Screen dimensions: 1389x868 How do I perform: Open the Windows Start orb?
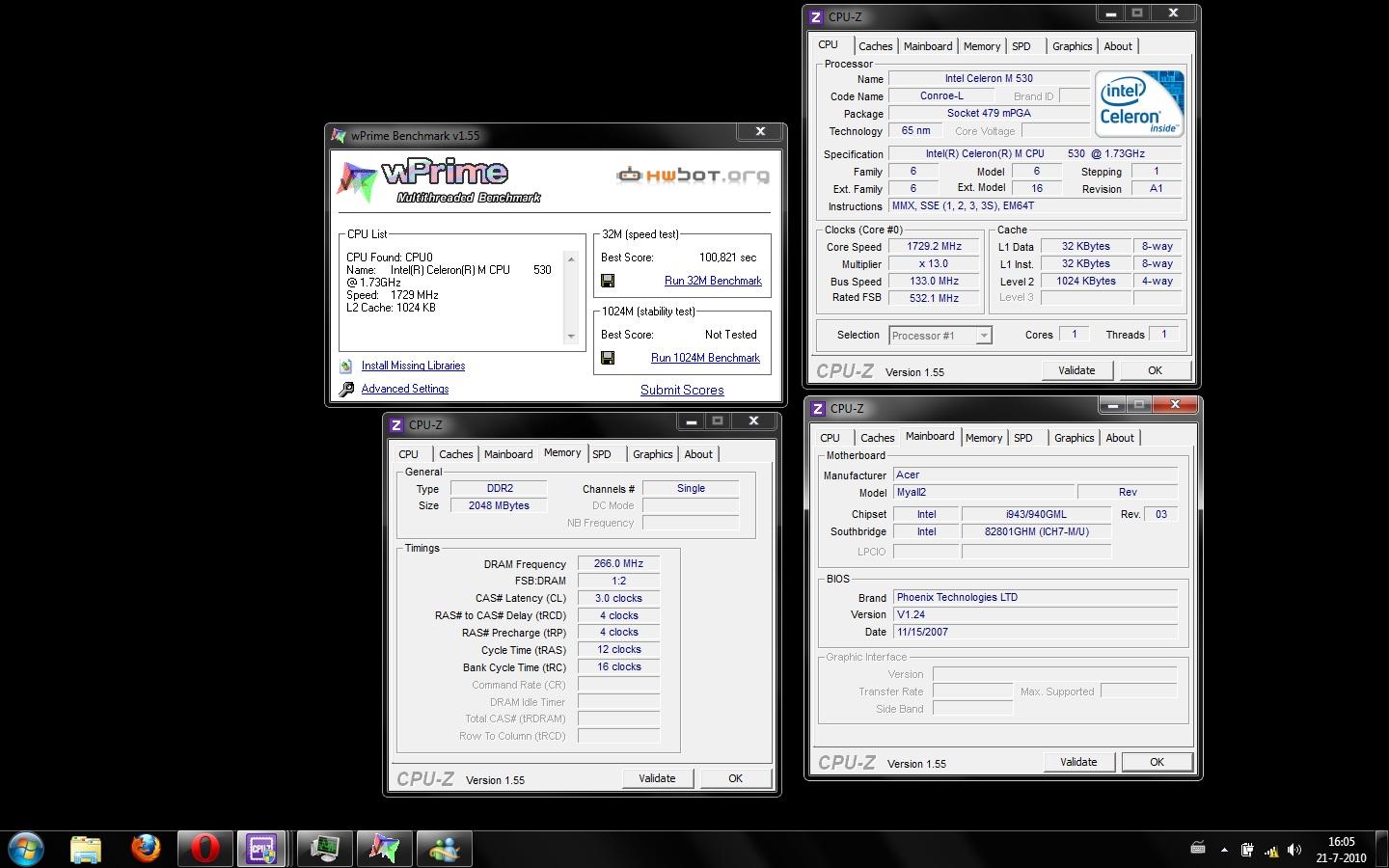click(x=25, y=849)
